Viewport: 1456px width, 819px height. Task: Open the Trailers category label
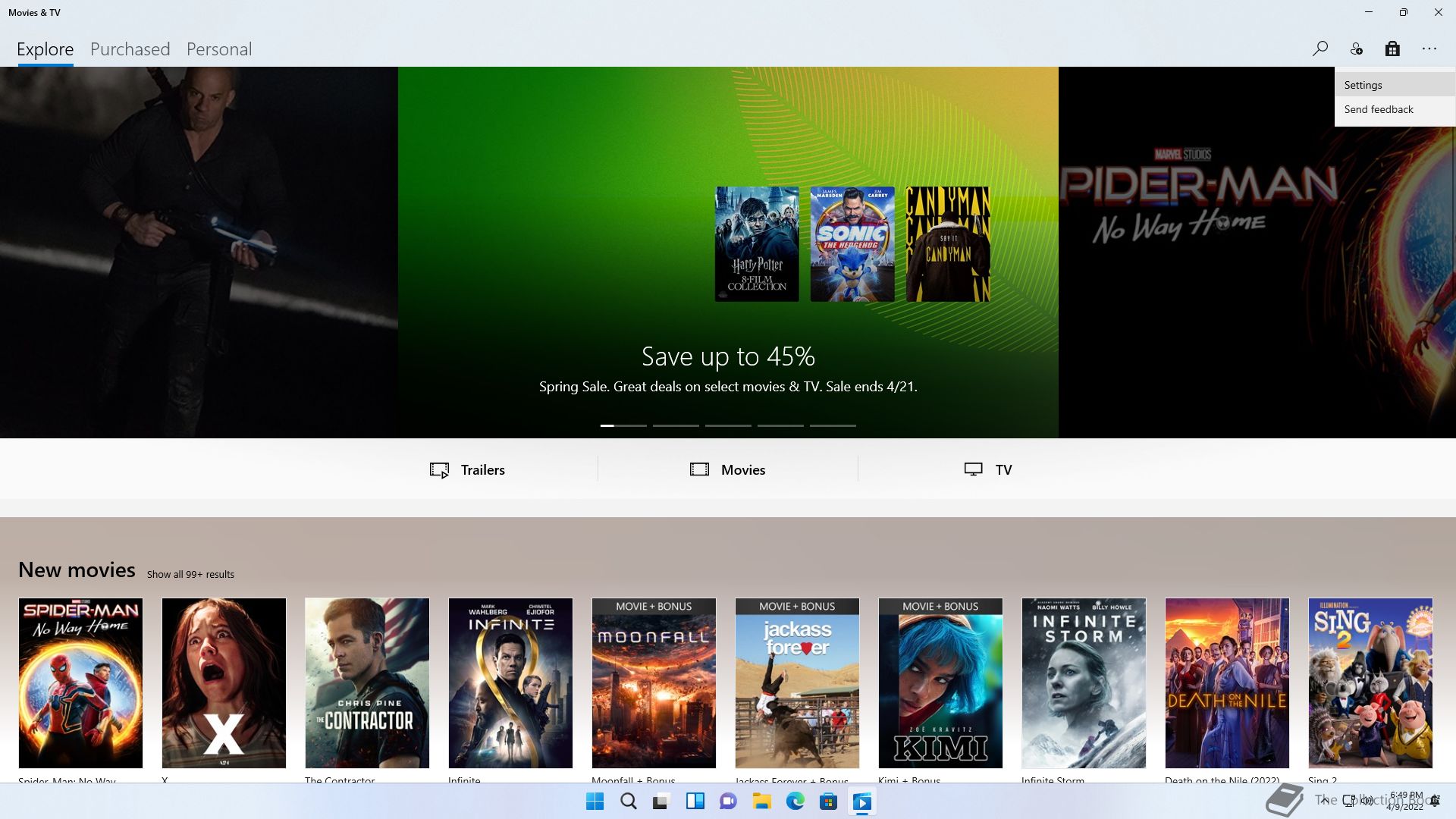click(x=483, y=470)
